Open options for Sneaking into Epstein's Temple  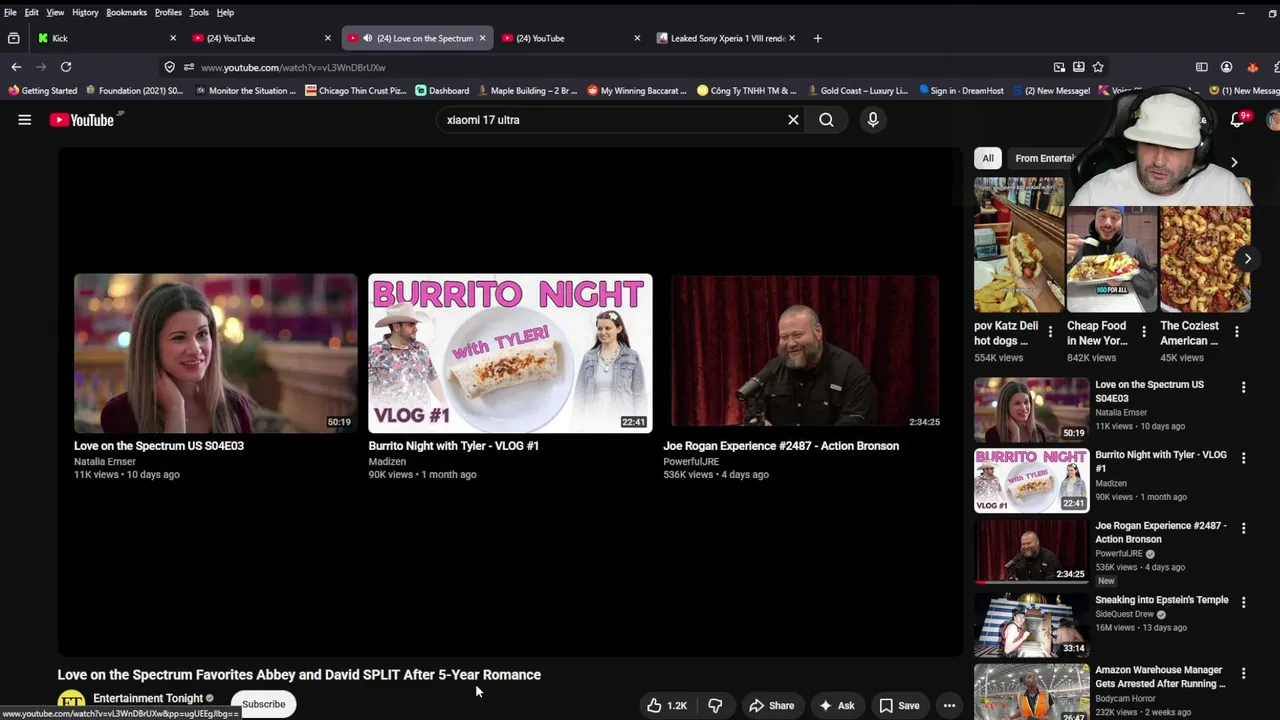coord(1243,602)
